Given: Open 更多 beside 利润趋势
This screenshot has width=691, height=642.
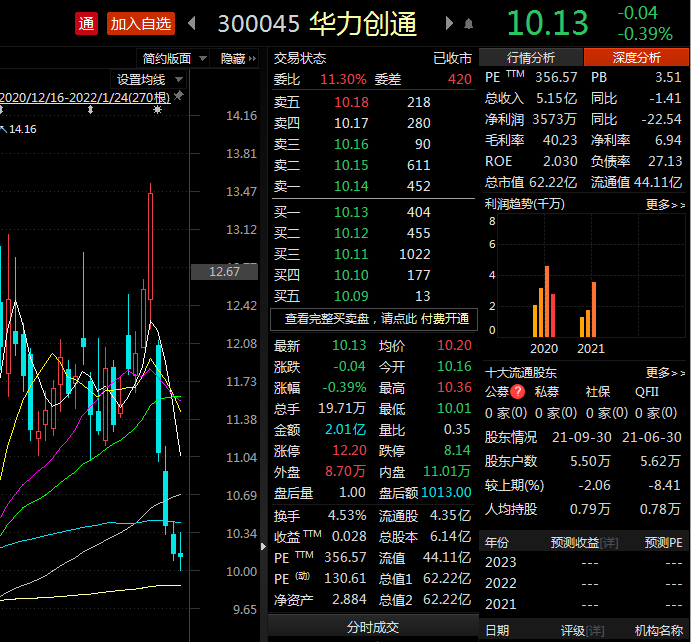Looking at the screenshot, I should pyautogui.click(x=665, y=204).
